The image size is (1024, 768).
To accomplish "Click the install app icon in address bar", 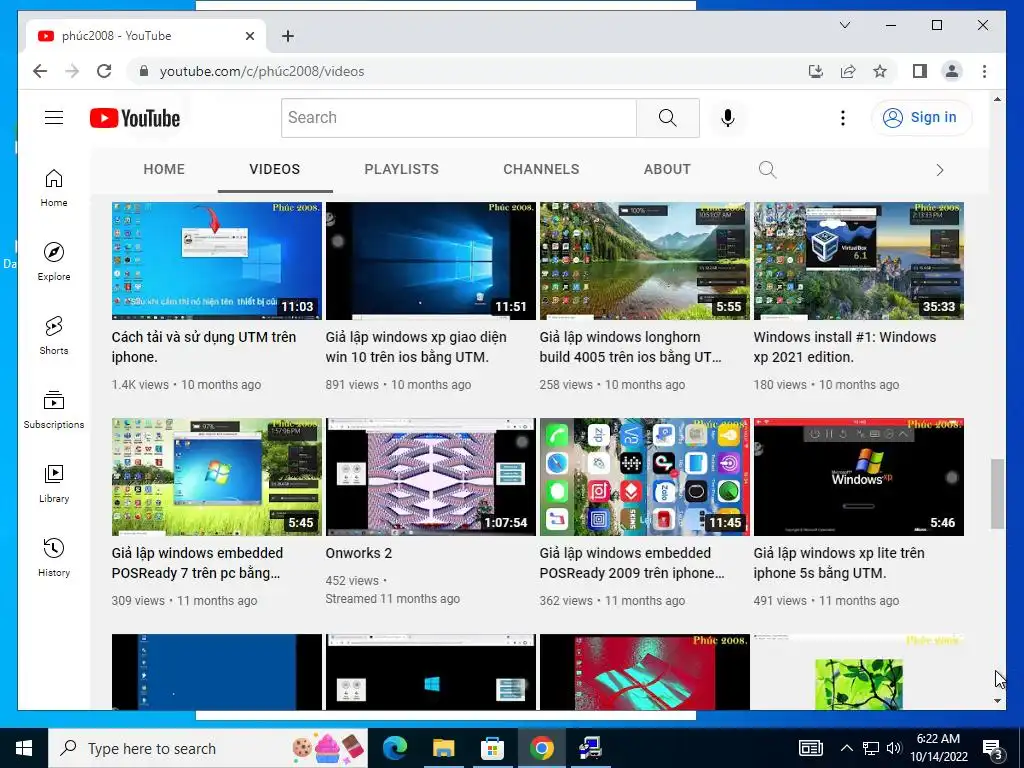I will [x=816, y=71].
